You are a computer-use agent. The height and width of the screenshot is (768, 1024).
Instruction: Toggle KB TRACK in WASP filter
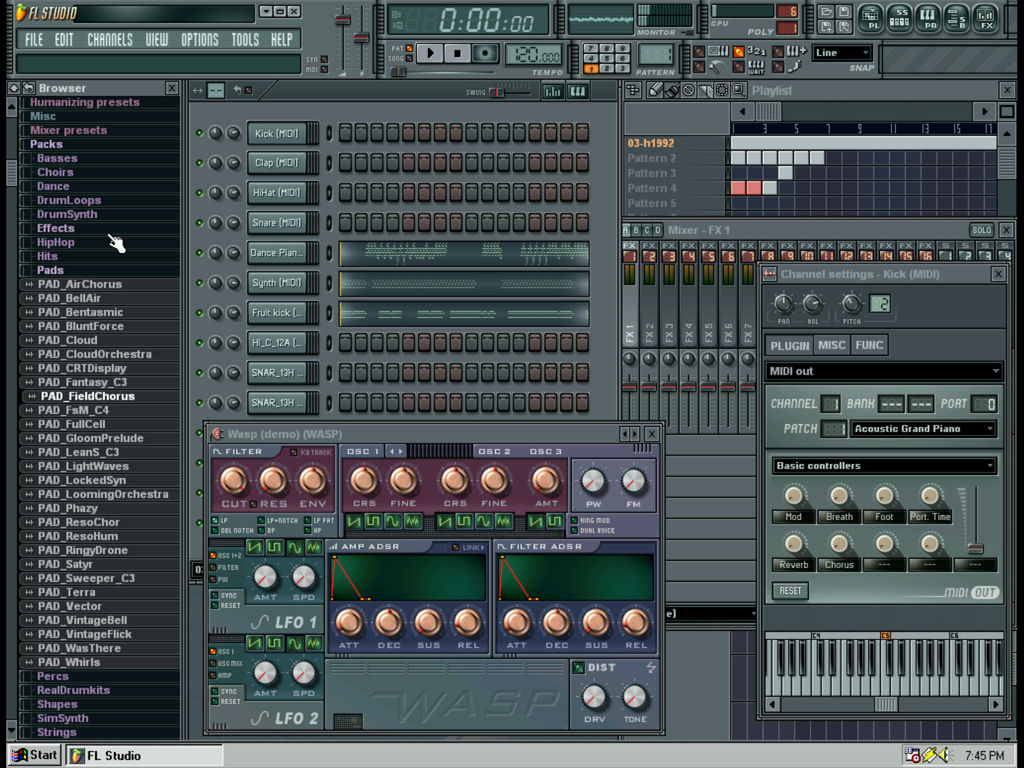[294, 452]
